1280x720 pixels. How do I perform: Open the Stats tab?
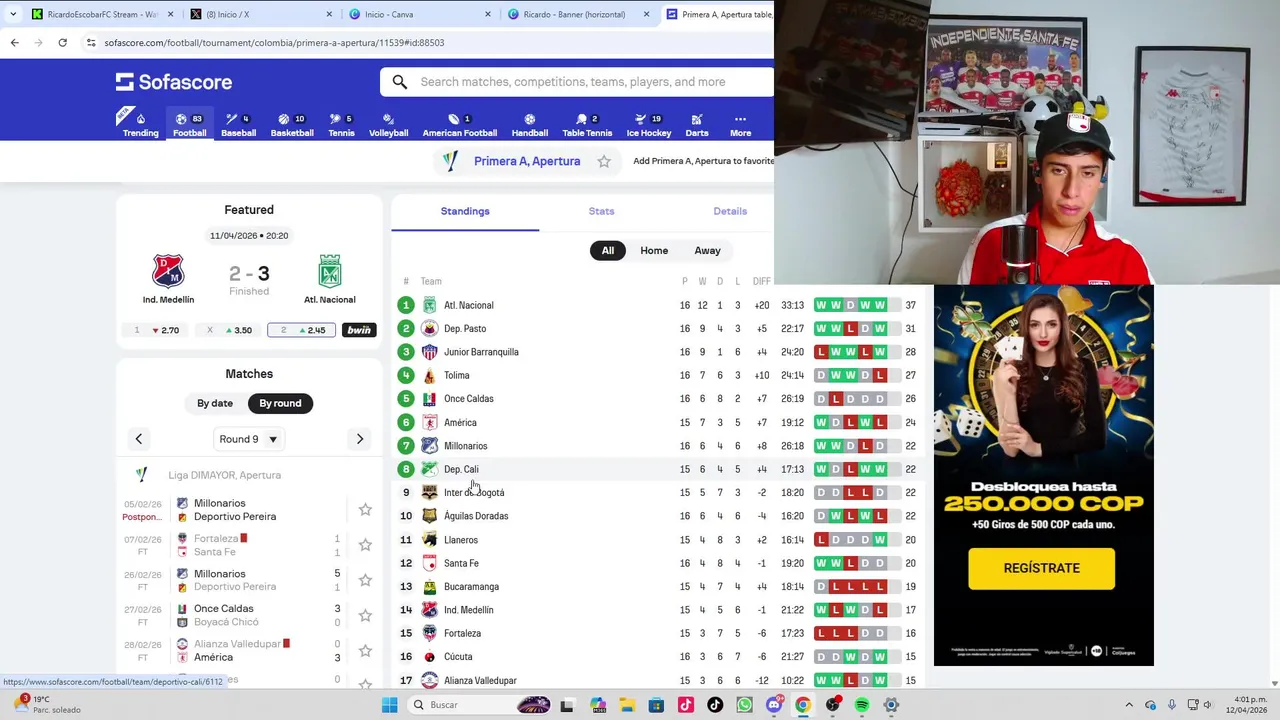pos(601,211)
